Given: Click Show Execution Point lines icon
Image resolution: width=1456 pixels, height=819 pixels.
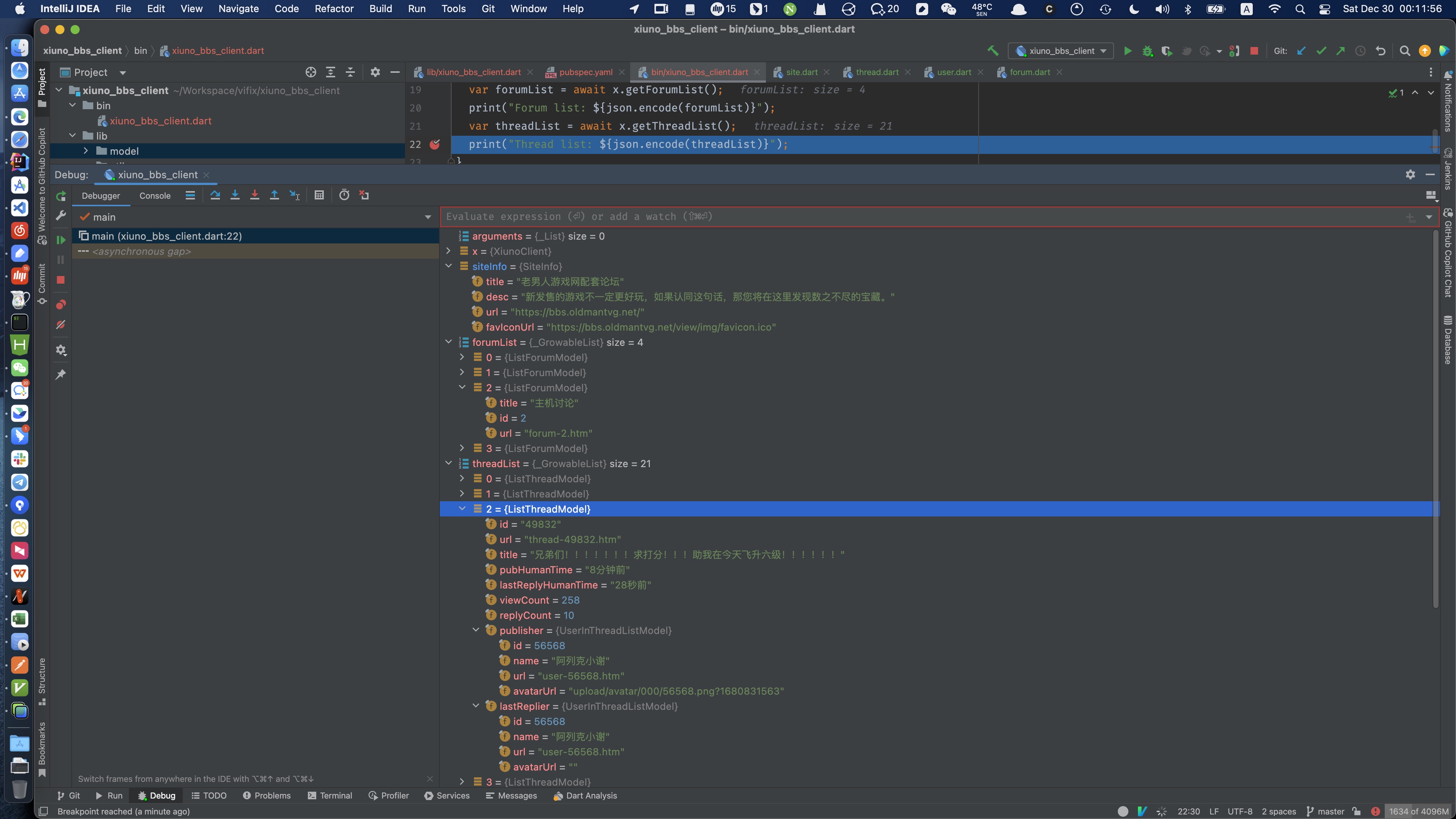Looking at the screenshot, I should tap(190, 195).
